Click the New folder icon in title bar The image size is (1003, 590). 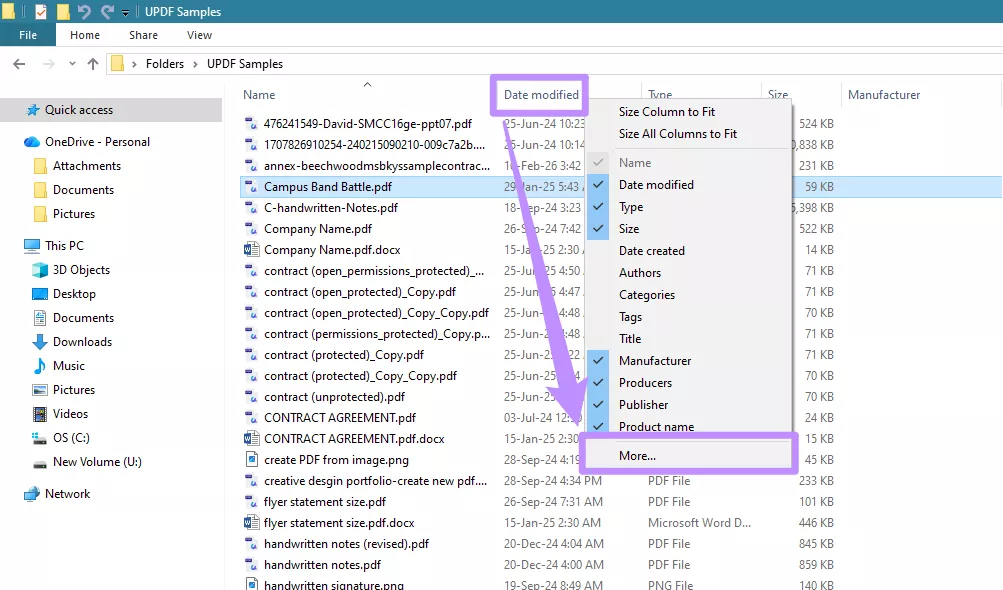pos(63,12)
